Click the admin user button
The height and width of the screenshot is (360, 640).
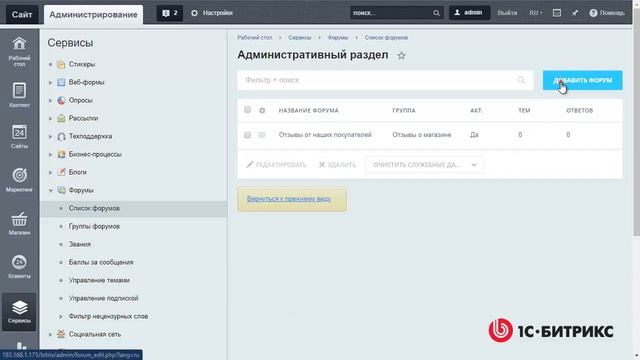point(469,13)
